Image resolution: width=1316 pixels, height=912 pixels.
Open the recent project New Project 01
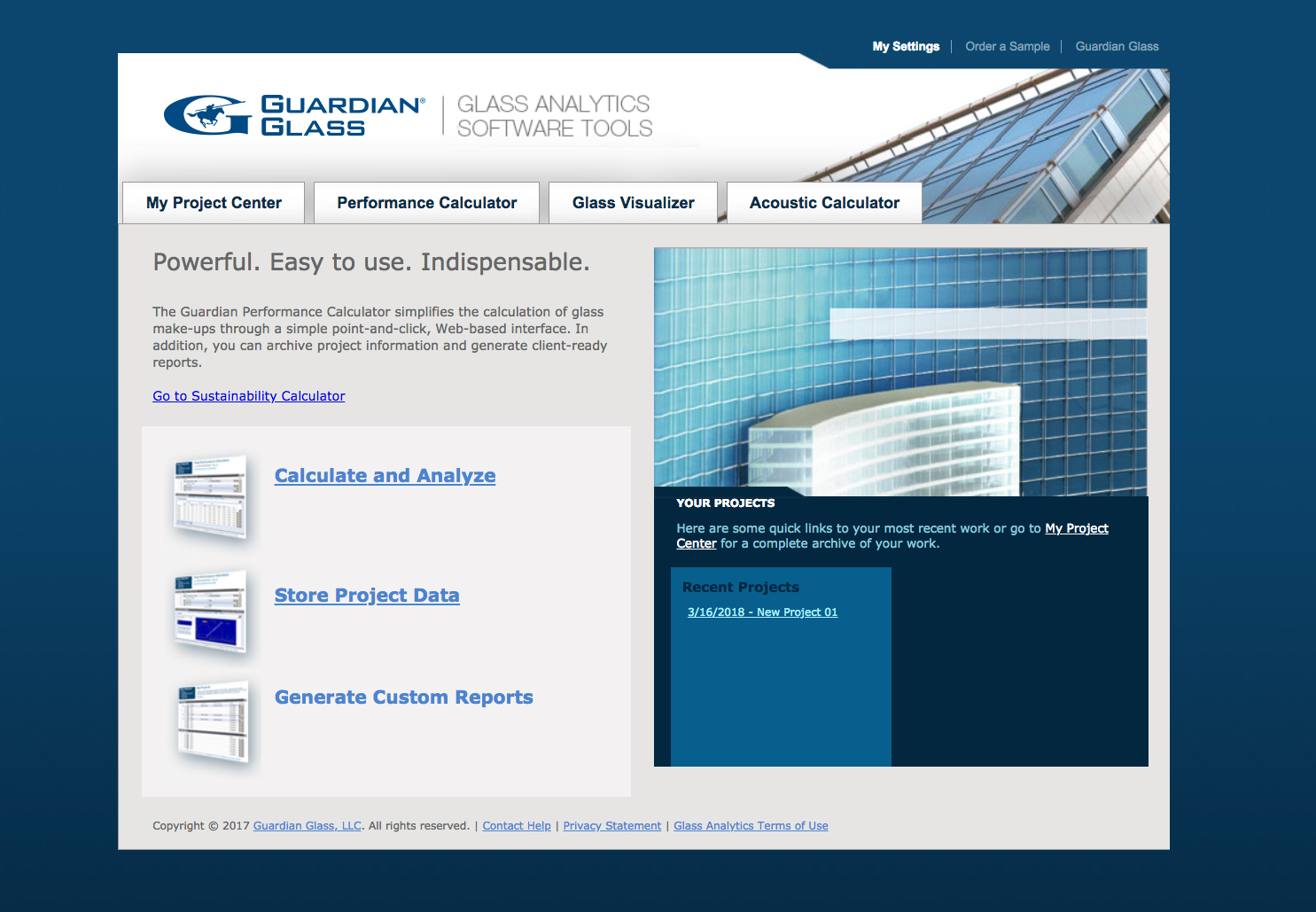tap(762, 612)
